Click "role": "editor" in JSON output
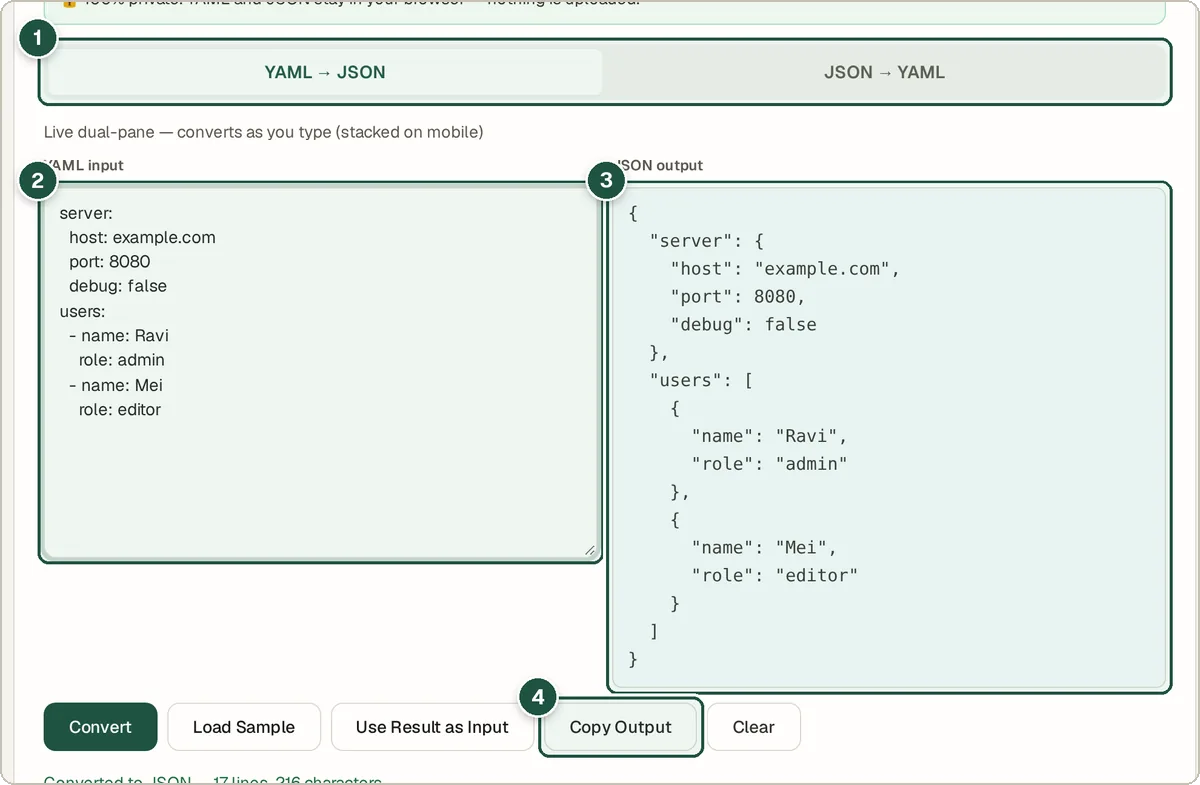Screen dimensions: 1200x785 coord(775,576)
